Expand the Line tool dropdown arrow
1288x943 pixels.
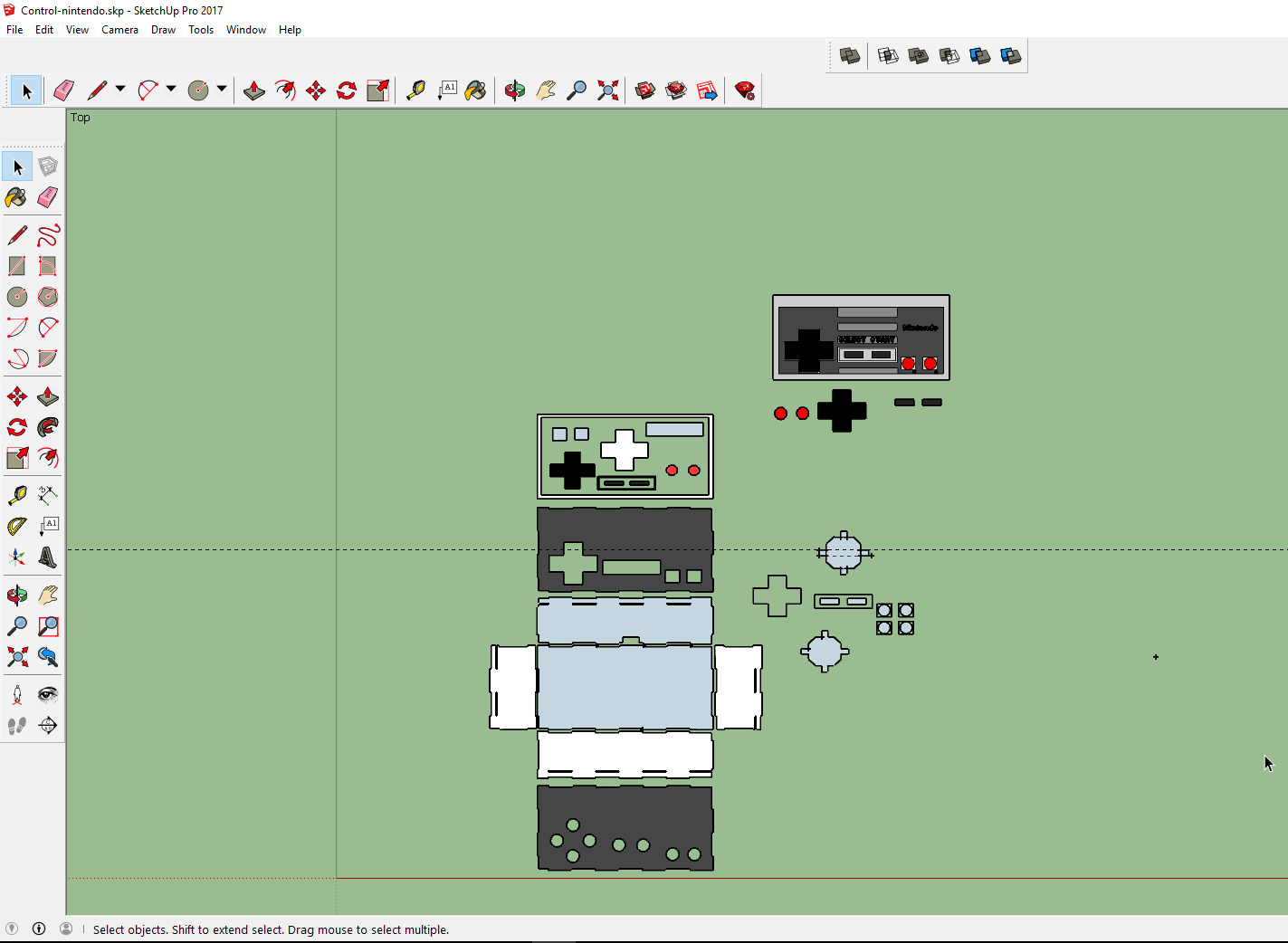120,90
